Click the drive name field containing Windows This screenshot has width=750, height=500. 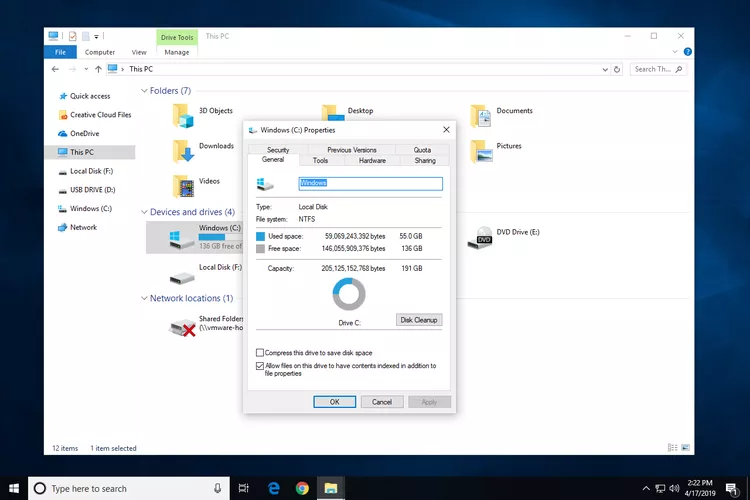(x=371, y=184)
